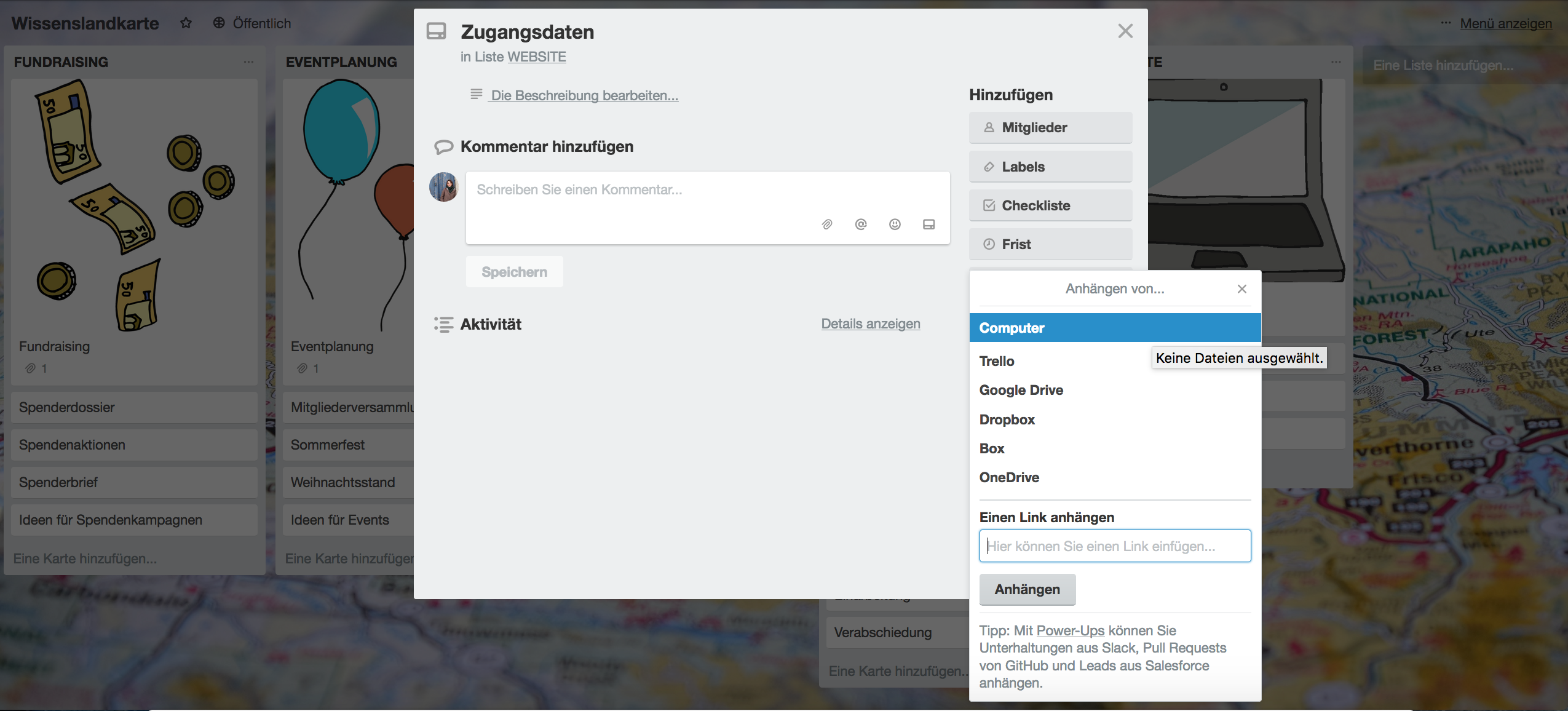Screen dimensions: 1568x711
Task: Star the Wissenslandkarte board
Action: [186, 23]
